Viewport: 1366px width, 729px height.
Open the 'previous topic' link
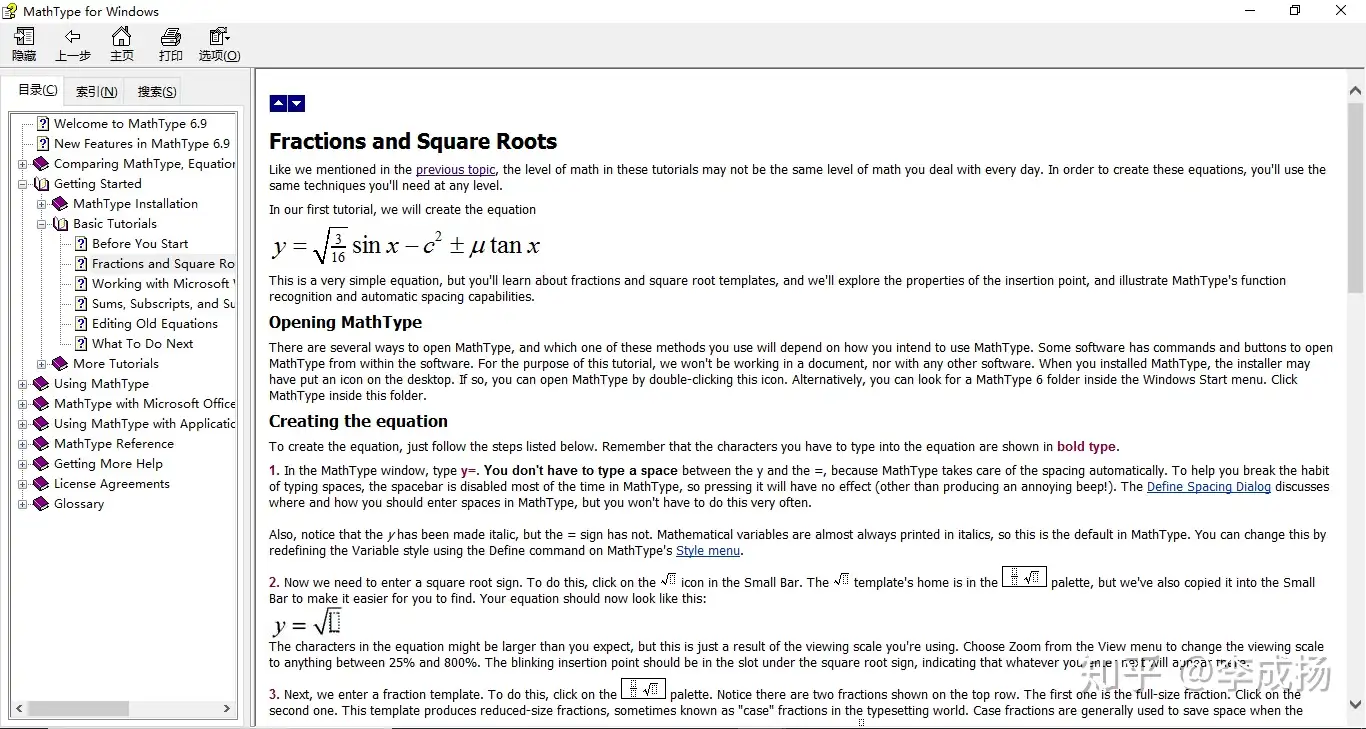click(x=455, y=170)
